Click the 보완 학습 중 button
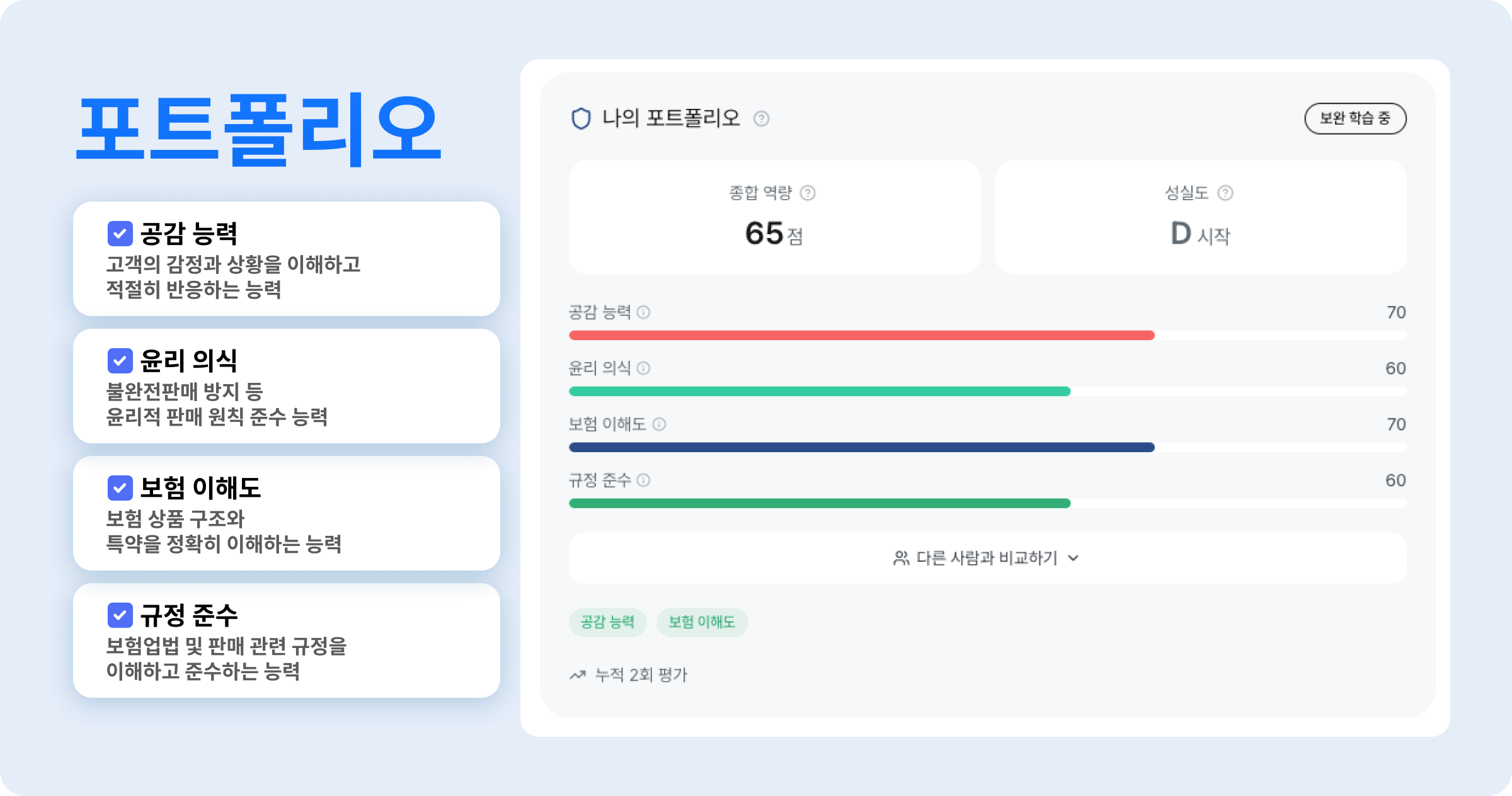 point(1355,118)
